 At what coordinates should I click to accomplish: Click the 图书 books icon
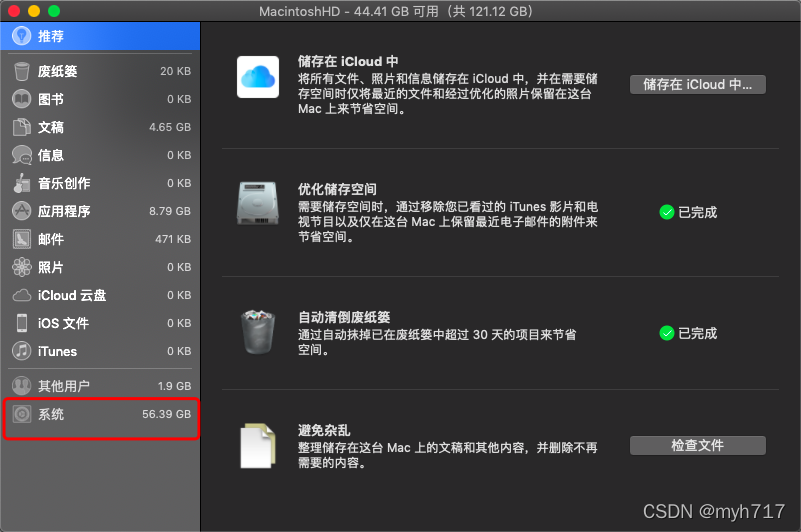coord(21,99)
